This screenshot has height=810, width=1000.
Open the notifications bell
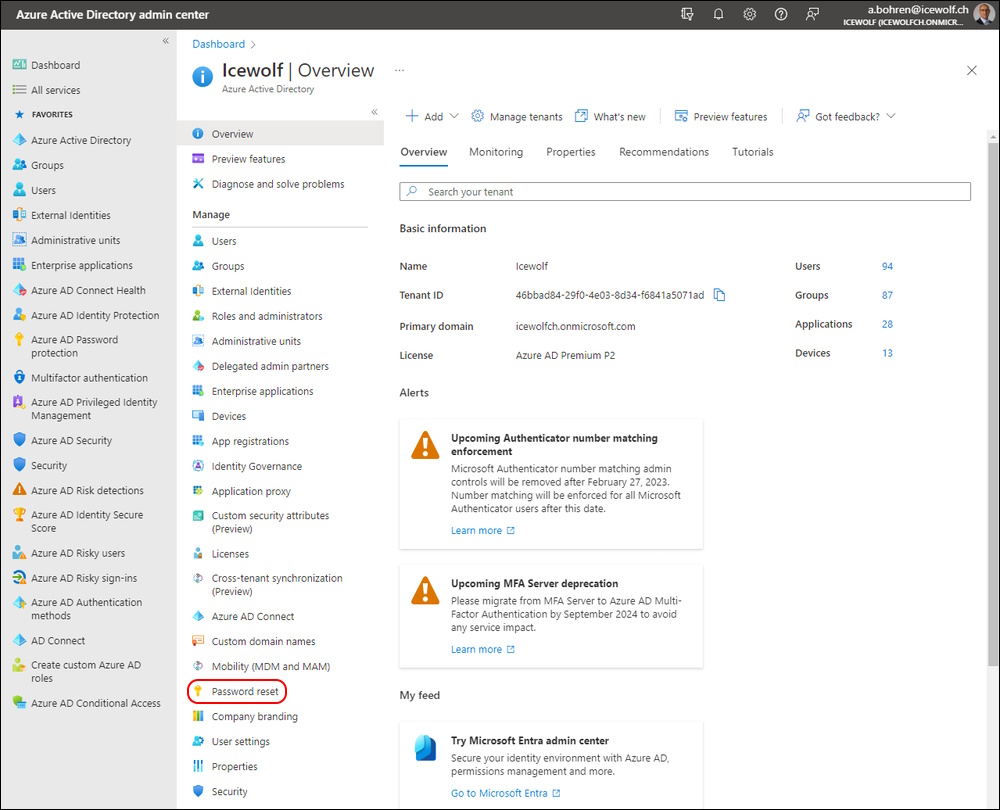pos(718,14)
